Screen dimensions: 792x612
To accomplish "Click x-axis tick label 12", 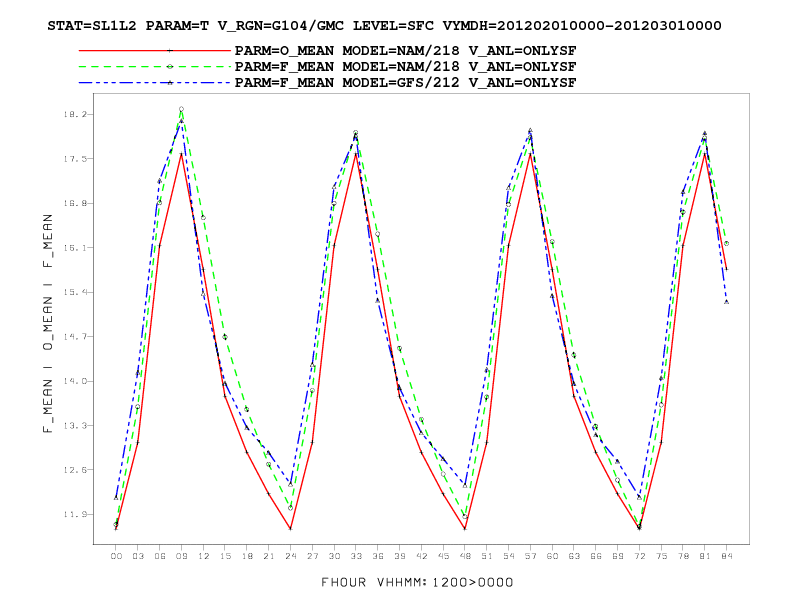I will click(x=204, y=556).
